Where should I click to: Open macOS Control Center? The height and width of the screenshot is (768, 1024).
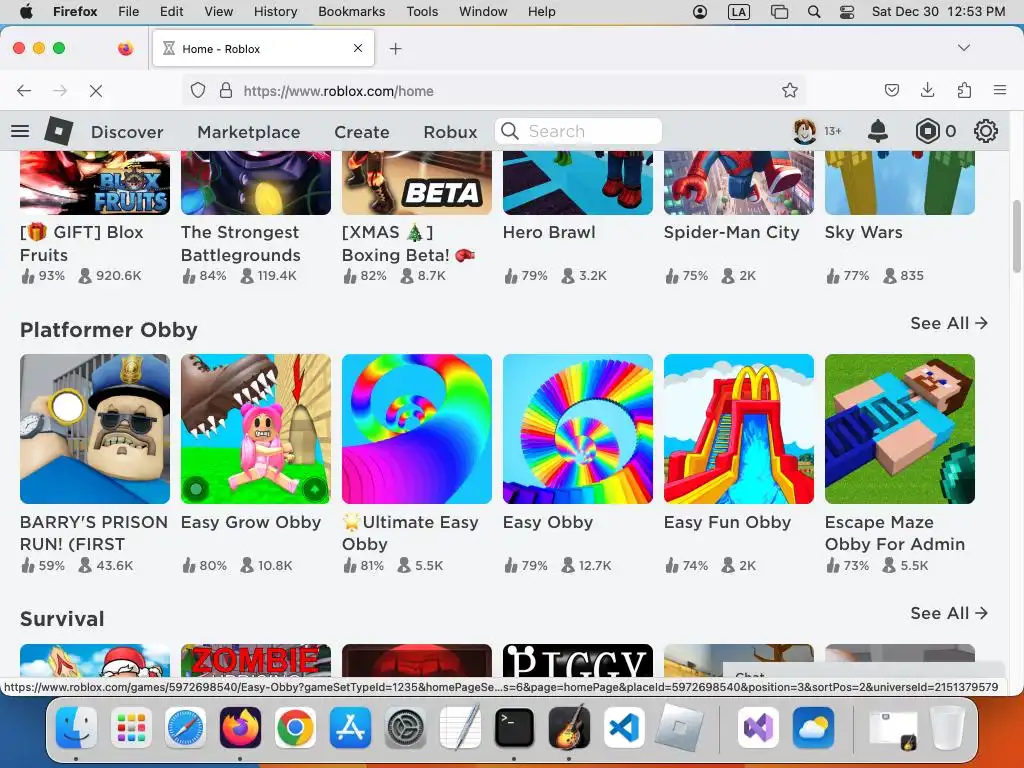point(847,12)
